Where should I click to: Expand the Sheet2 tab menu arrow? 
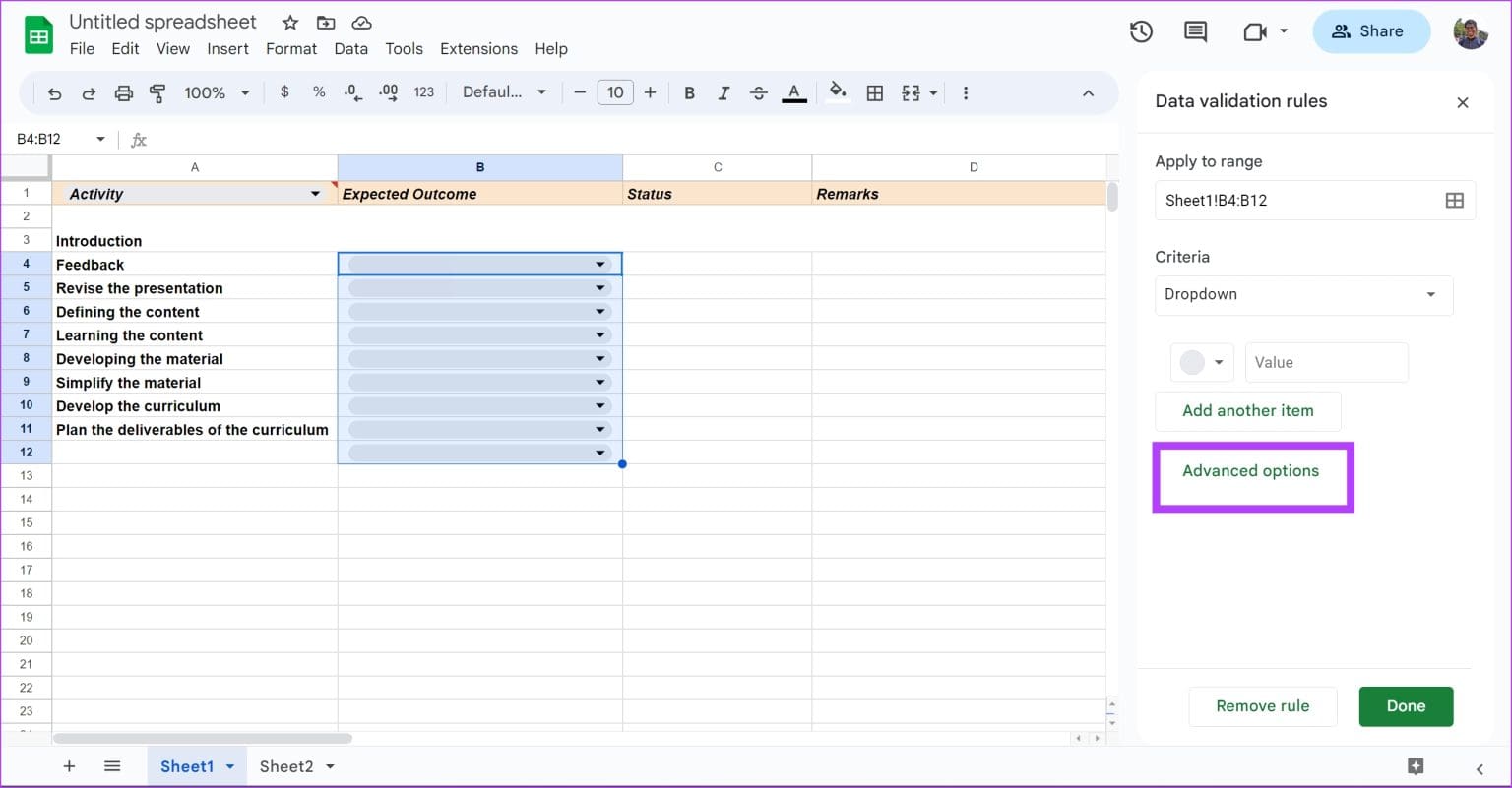pyautogui.click(x=330, y=765)
